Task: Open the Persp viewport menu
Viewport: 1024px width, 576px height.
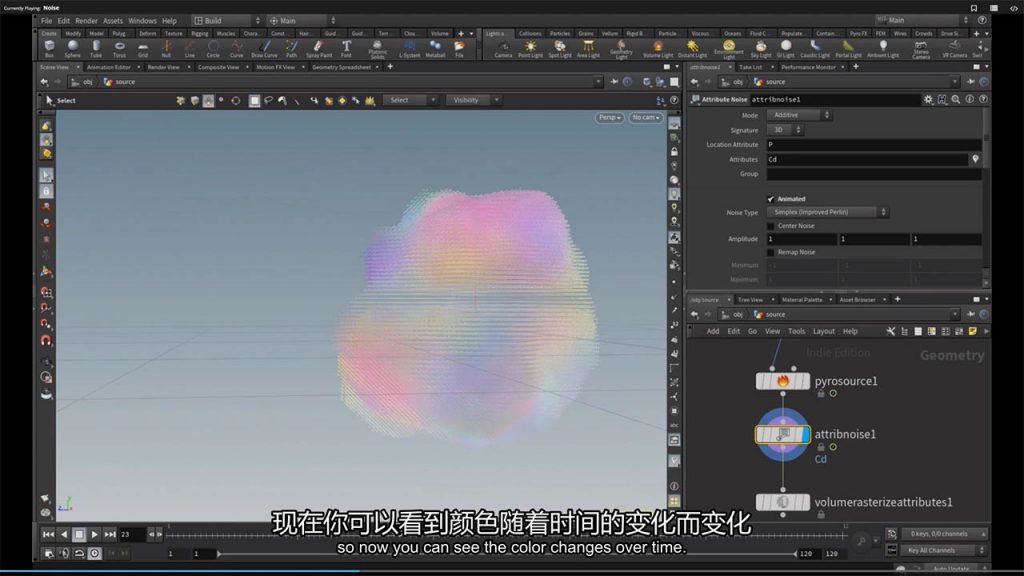Action: [609, 118]
